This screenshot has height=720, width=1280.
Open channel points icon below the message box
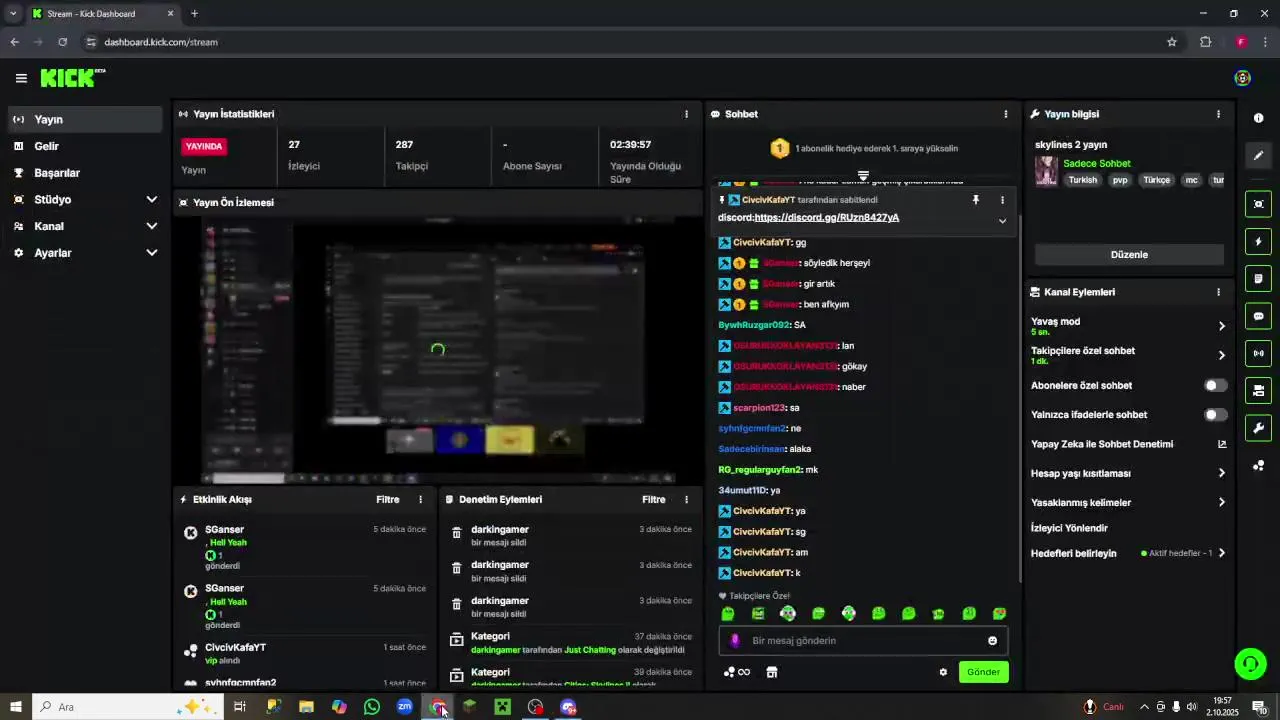pos(736,672)
